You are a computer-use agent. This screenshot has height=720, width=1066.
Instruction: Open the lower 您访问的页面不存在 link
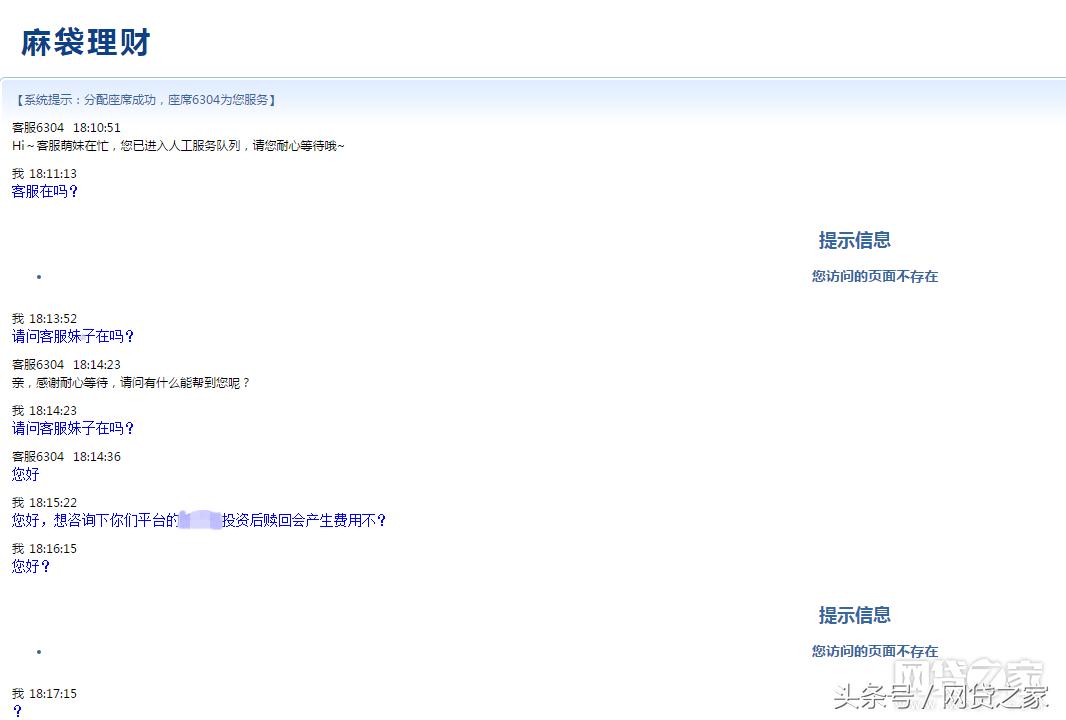(874, 651)
